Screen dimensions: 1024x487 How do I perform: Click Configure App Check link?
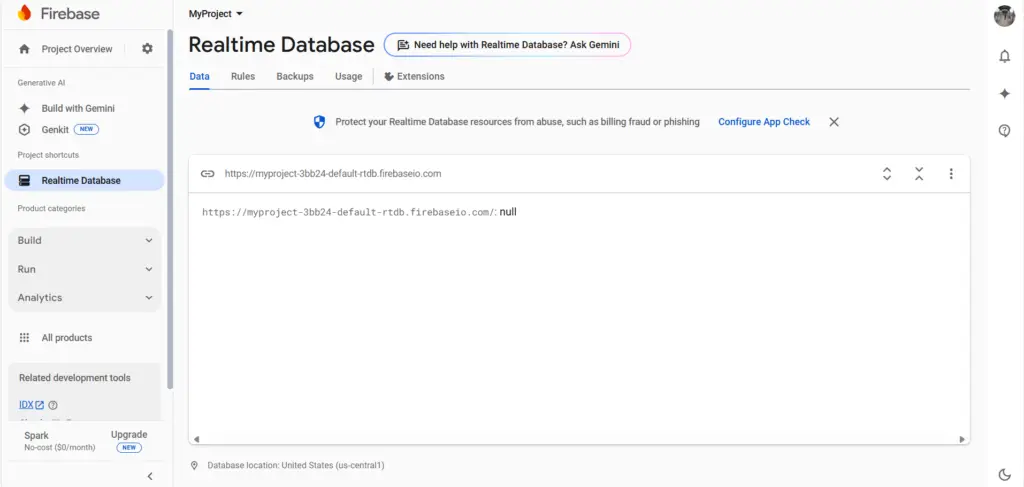764,122
